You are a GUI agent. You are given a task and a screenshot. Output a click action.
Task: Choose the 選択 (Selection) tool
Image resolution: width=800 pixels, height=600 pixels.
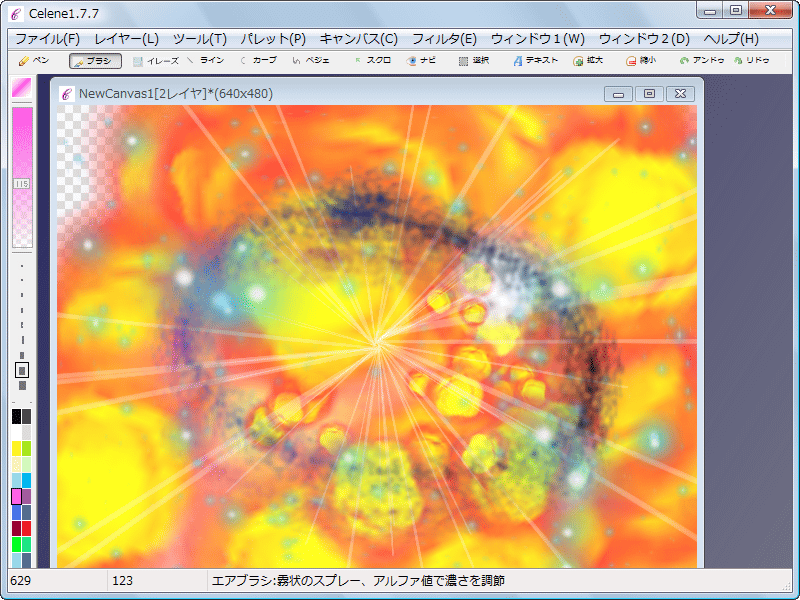[474, 61]
